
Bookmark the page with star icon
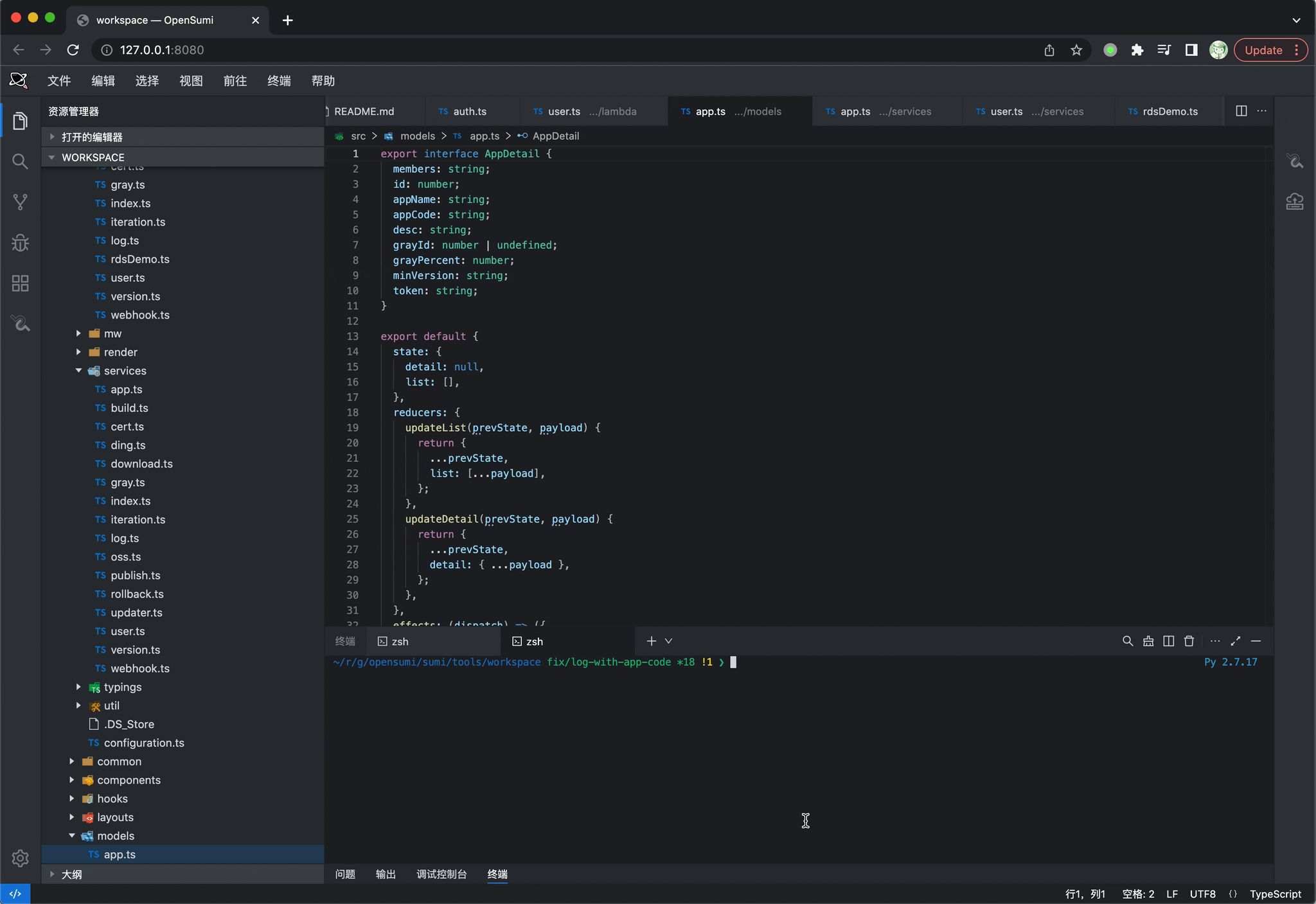point(1076,50)
